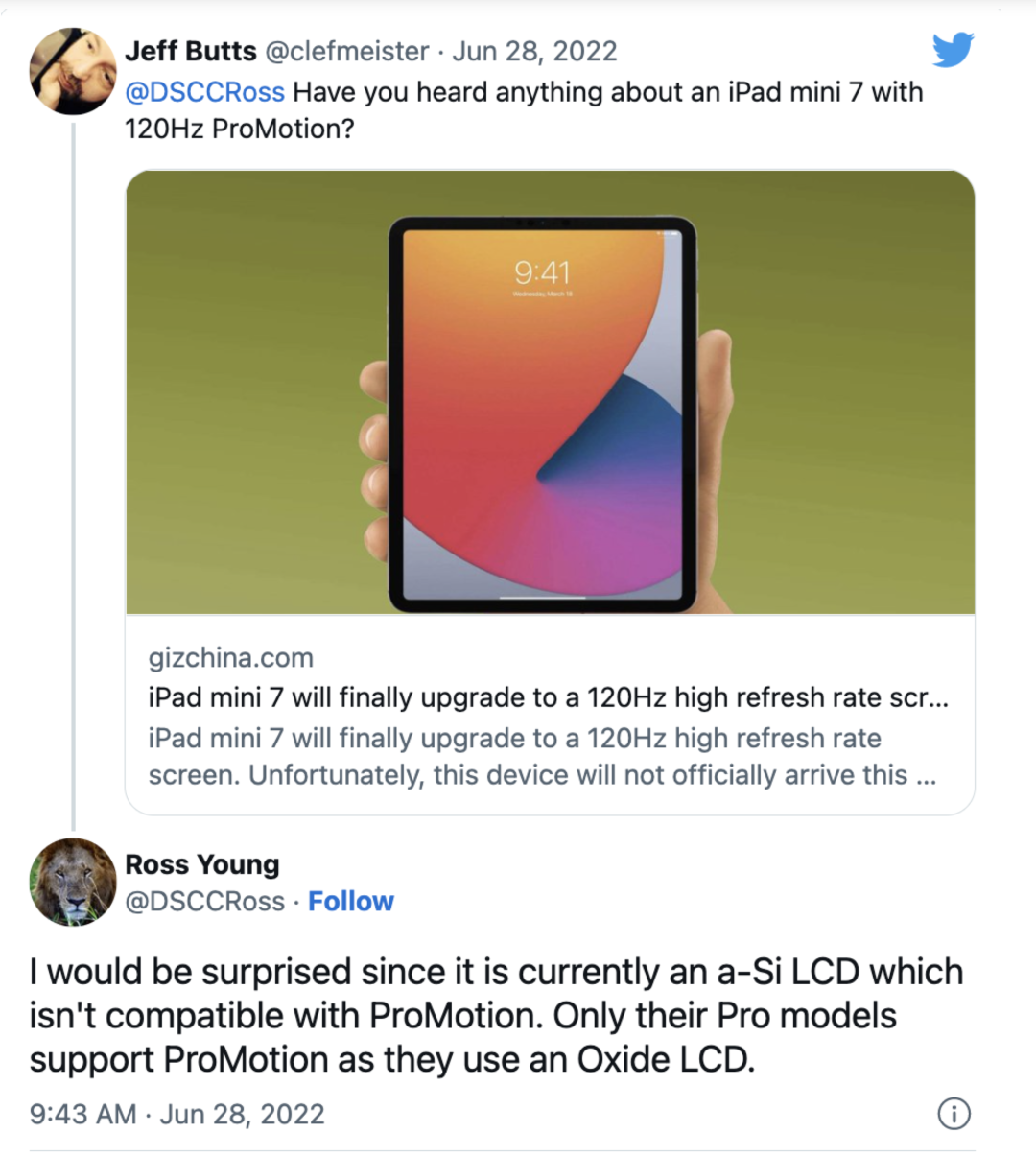Viewport: 1036px width, 1156px height.
Task: Click the gray article description snippet
Action: point(541,756)
